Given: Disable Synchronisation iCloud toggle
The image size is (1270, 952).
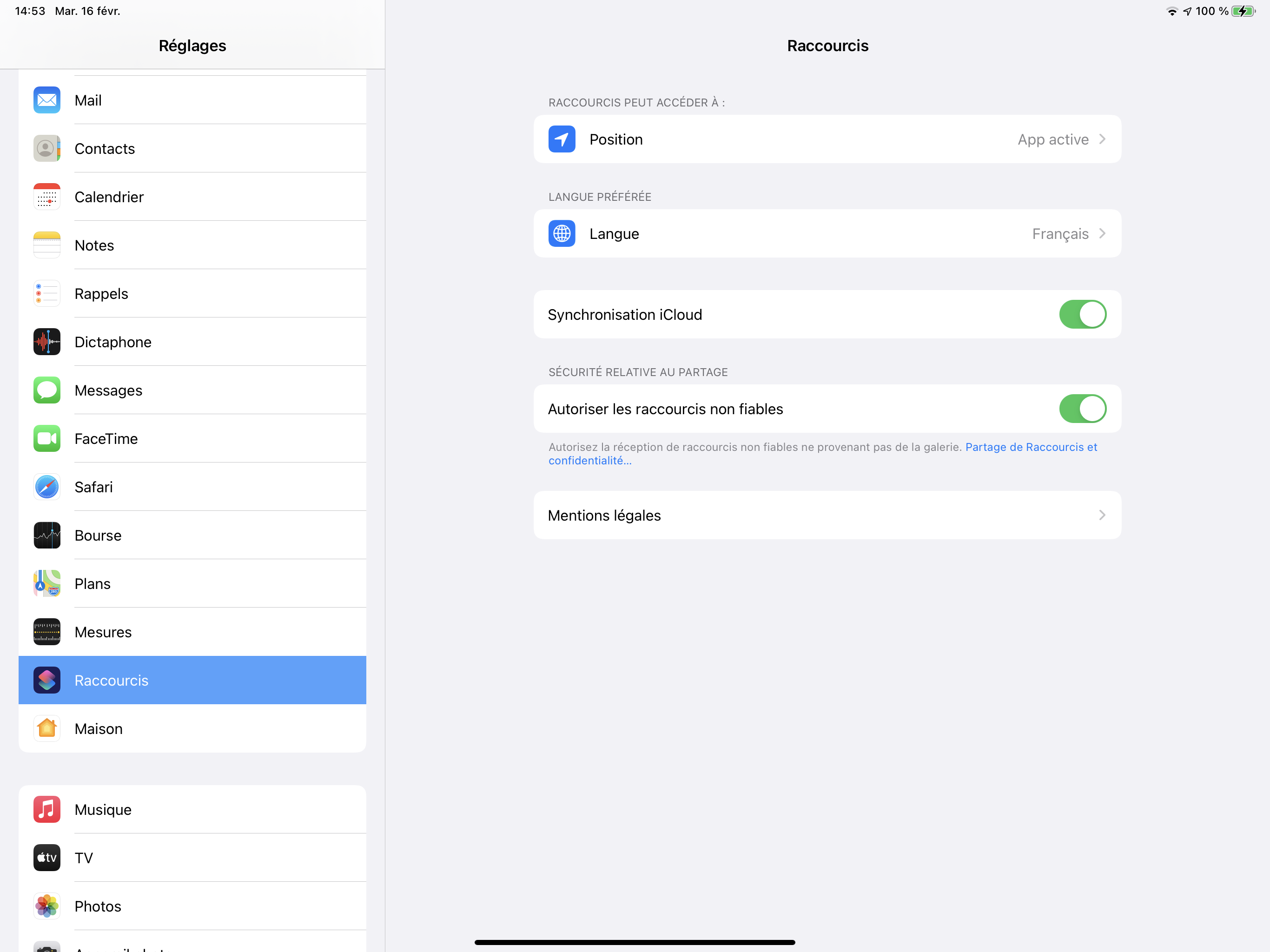Looking at the screenshot, I should (x=1082, y=315).
